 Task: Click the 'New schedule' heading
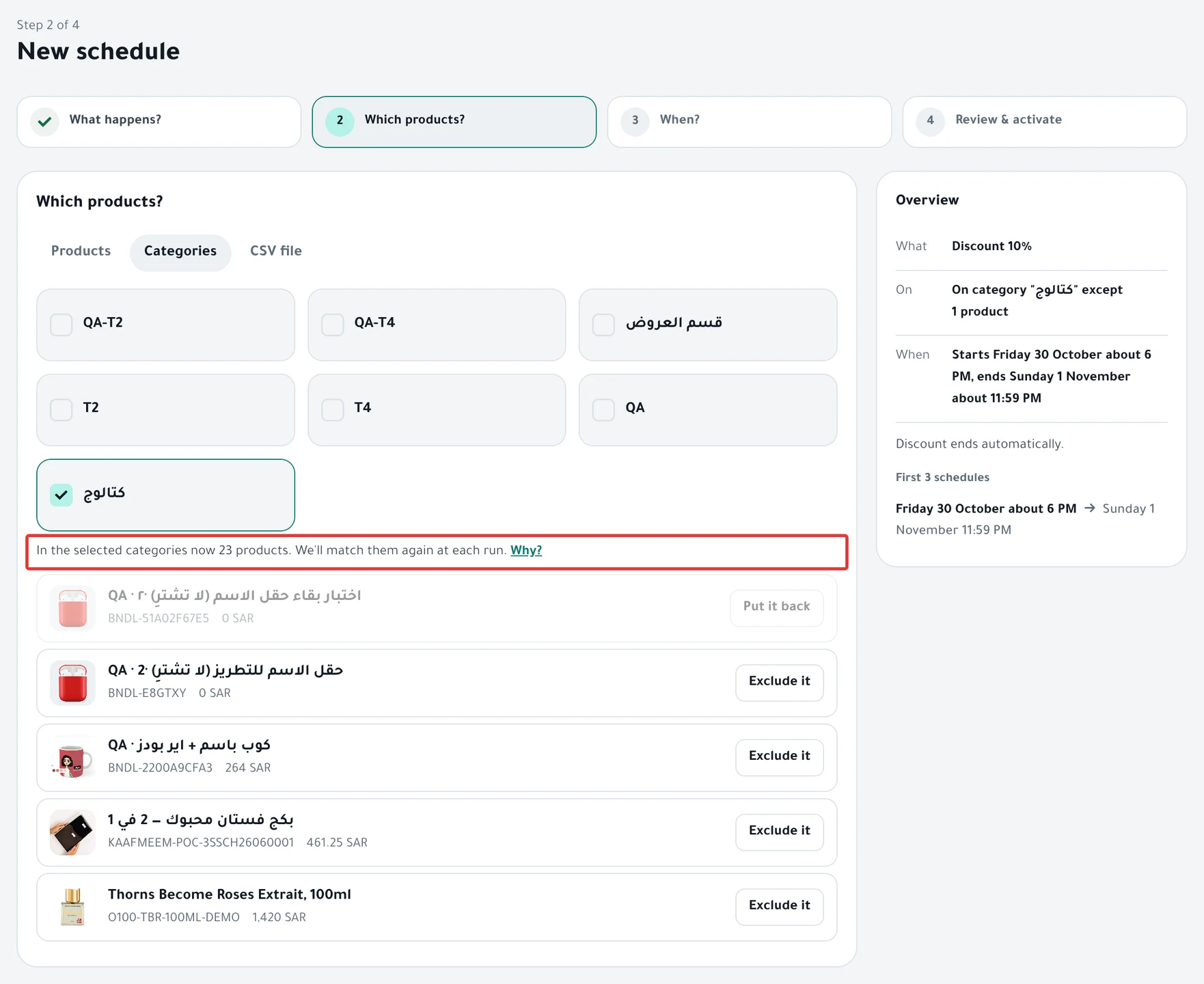[x=98, y=52]
